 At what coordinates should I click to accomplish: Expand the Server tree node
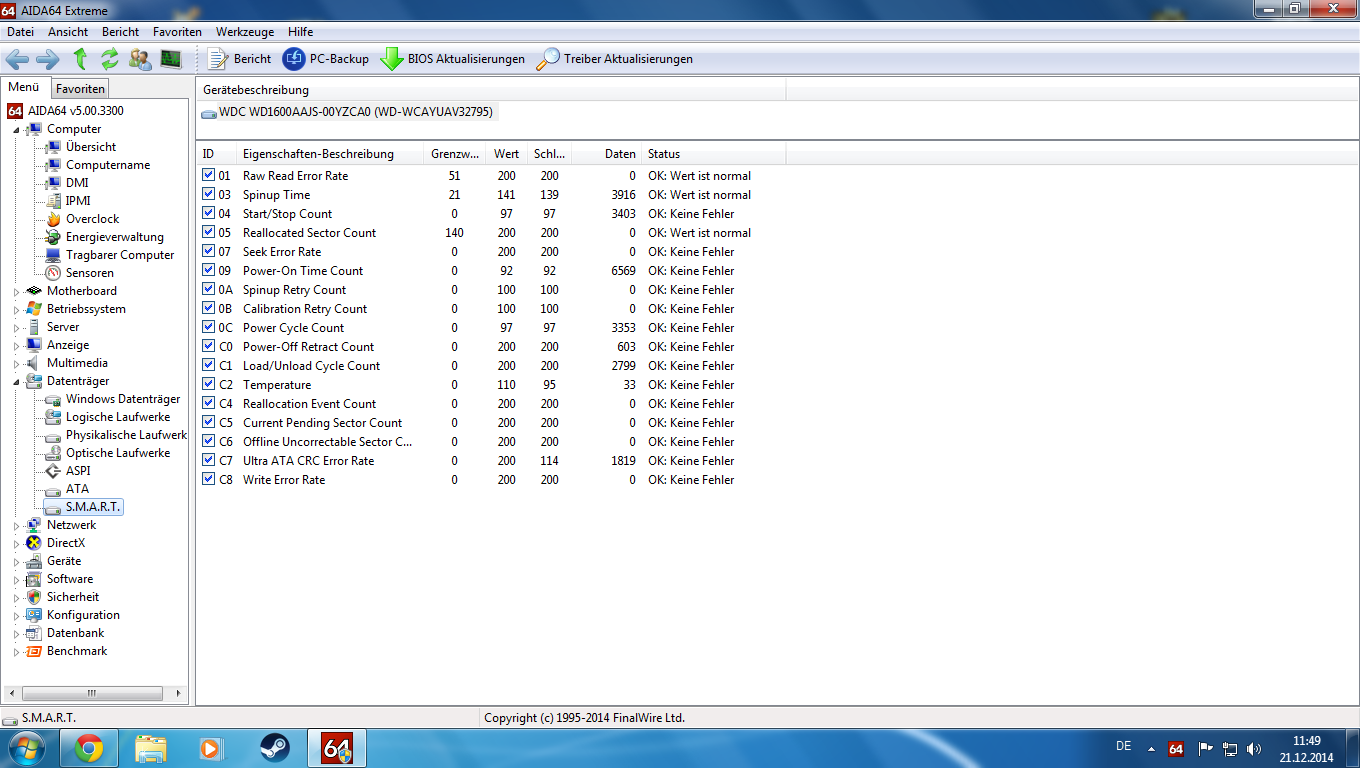pyautogui.click(x=16, y=327)
